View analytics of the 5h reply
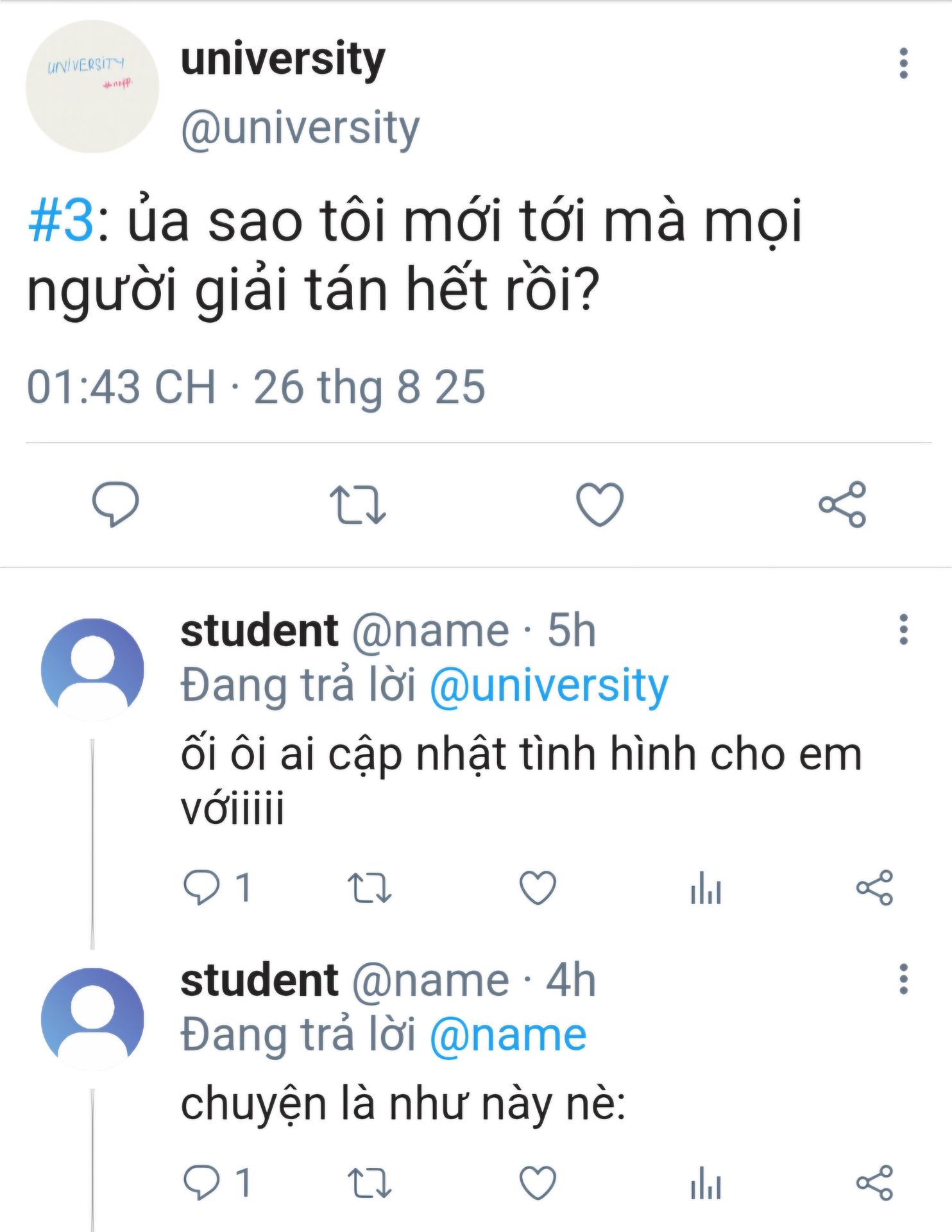This screenshot has height=1232, width=952. pyautogui.click(x=706, y=887)
